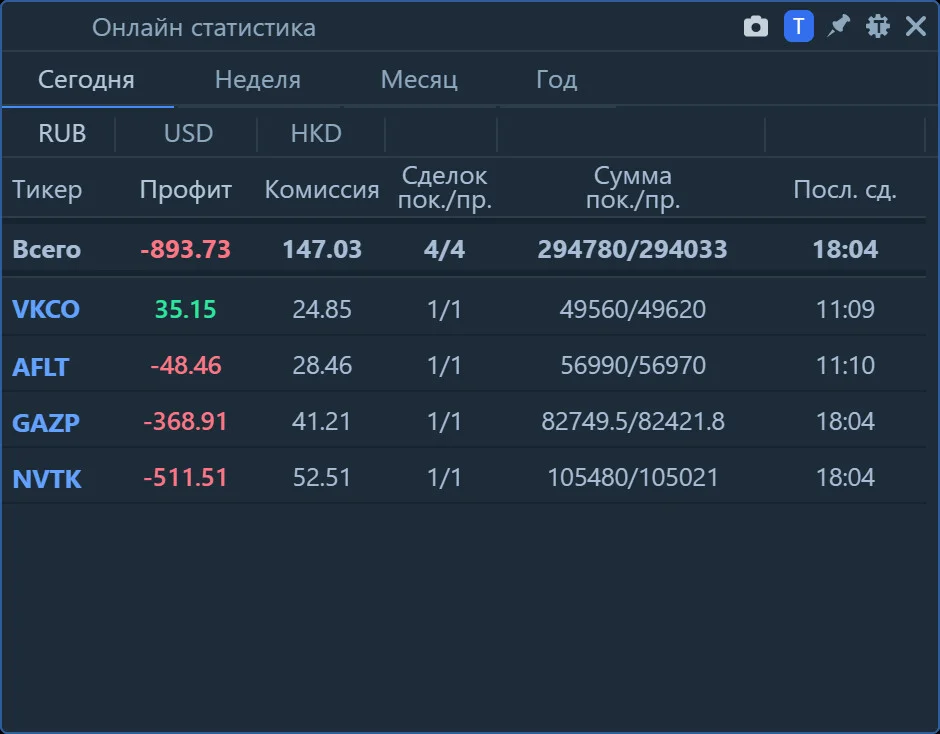
Task: Click GAZP profit value -368.91
Action: 185,421
